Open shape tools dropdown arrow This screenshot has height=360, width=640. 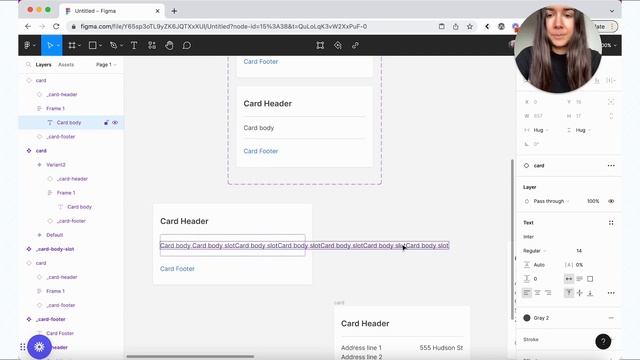pos(100,46)
